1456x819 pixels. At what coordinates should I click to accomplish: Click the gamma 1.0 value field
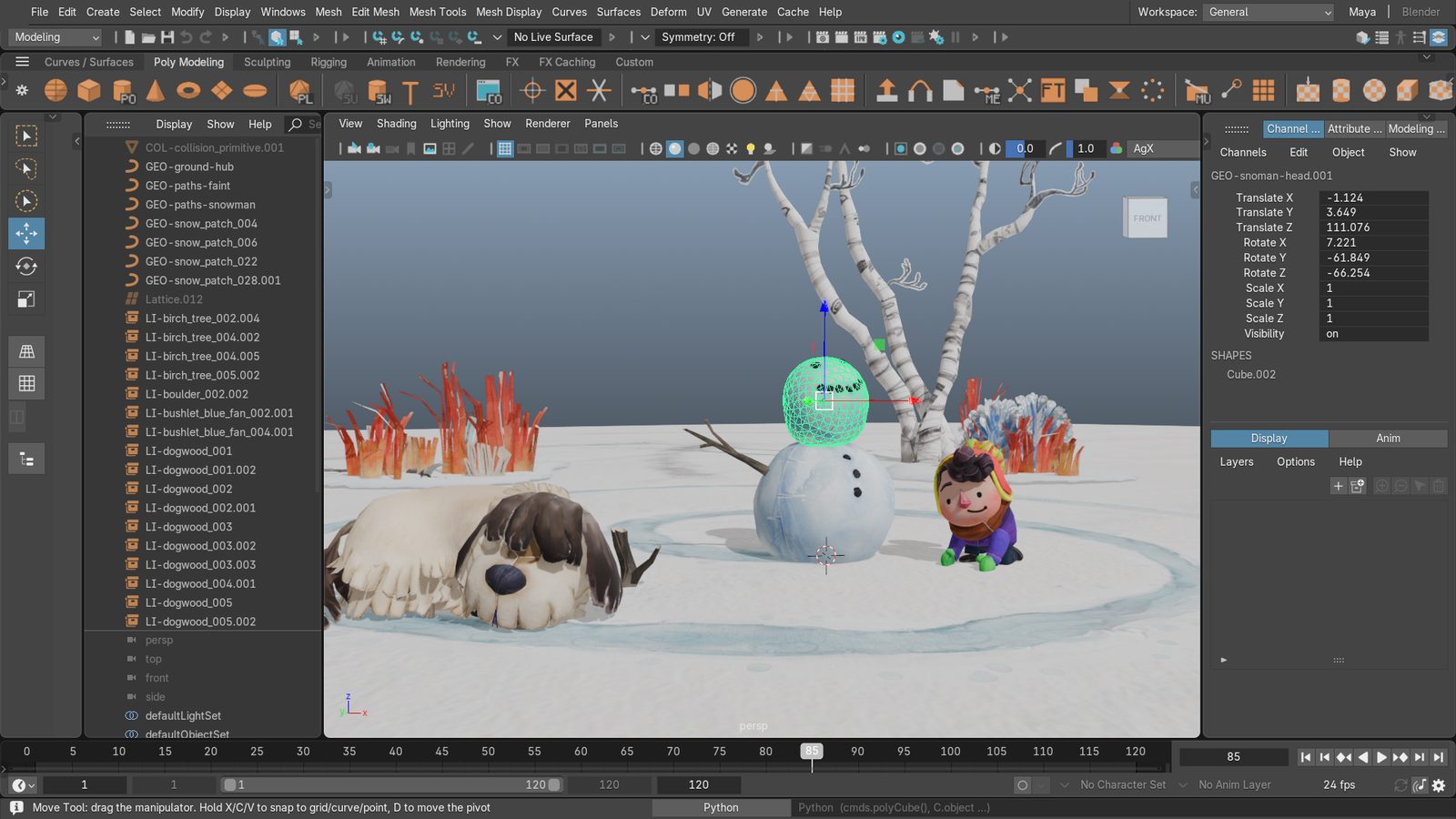[1086, 148]
